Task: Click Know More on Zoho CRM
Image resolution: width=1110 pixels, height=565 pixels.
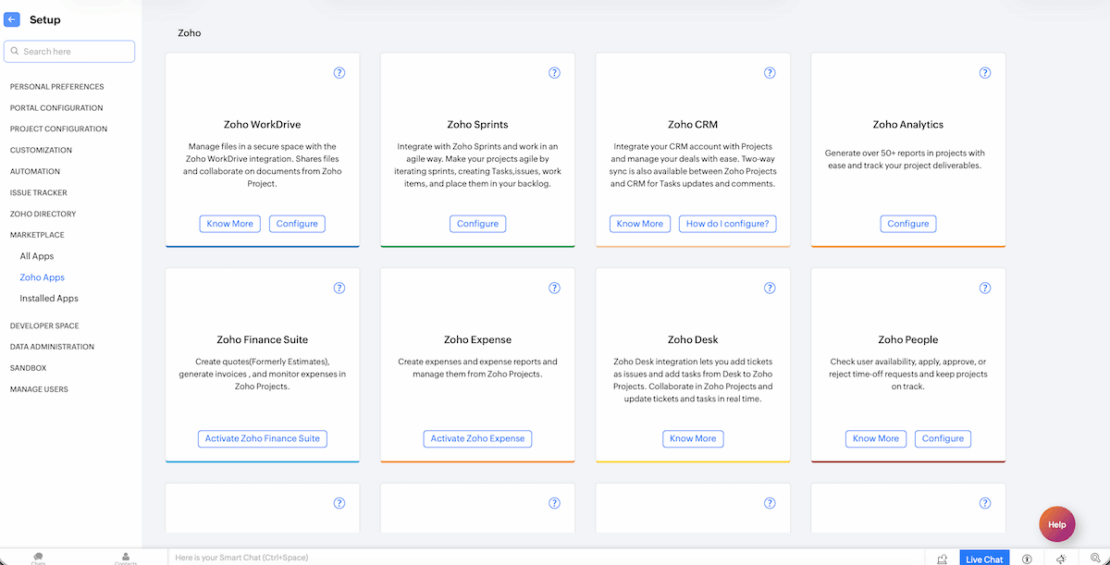Action: pos(640,224)
